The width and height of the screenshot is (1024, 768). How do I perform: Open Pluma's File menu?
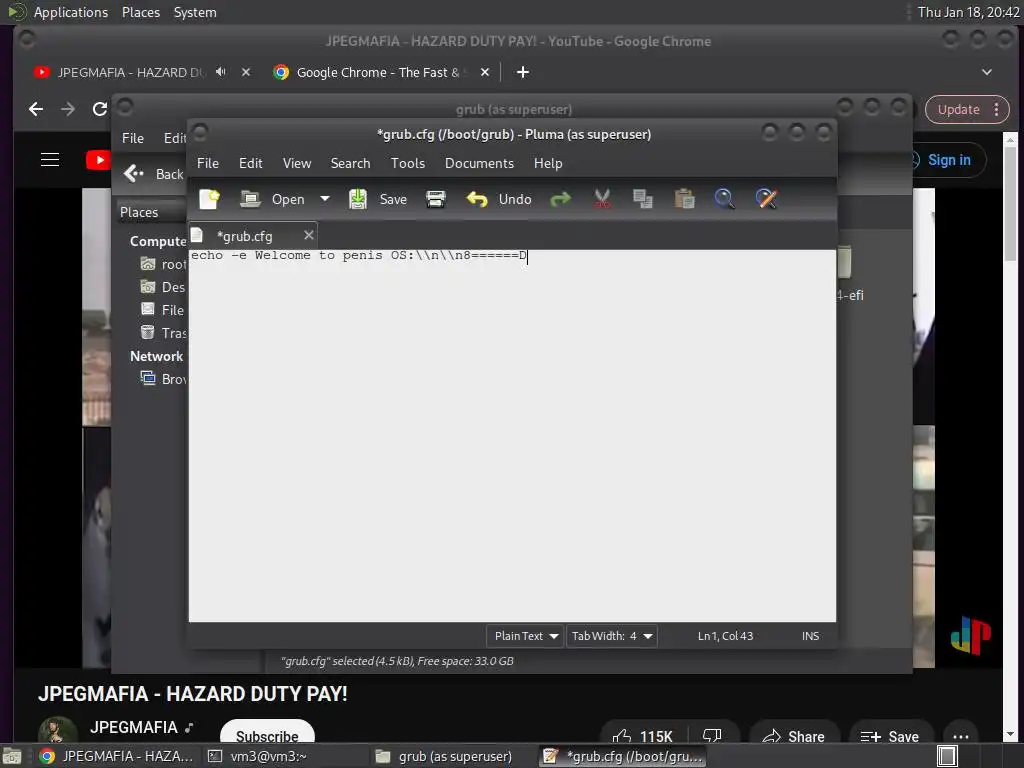[x=208, y=163]
